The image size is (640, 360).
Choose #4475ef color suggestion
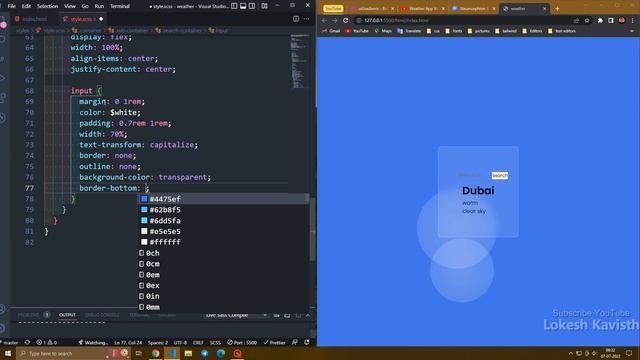pos(223,199)
